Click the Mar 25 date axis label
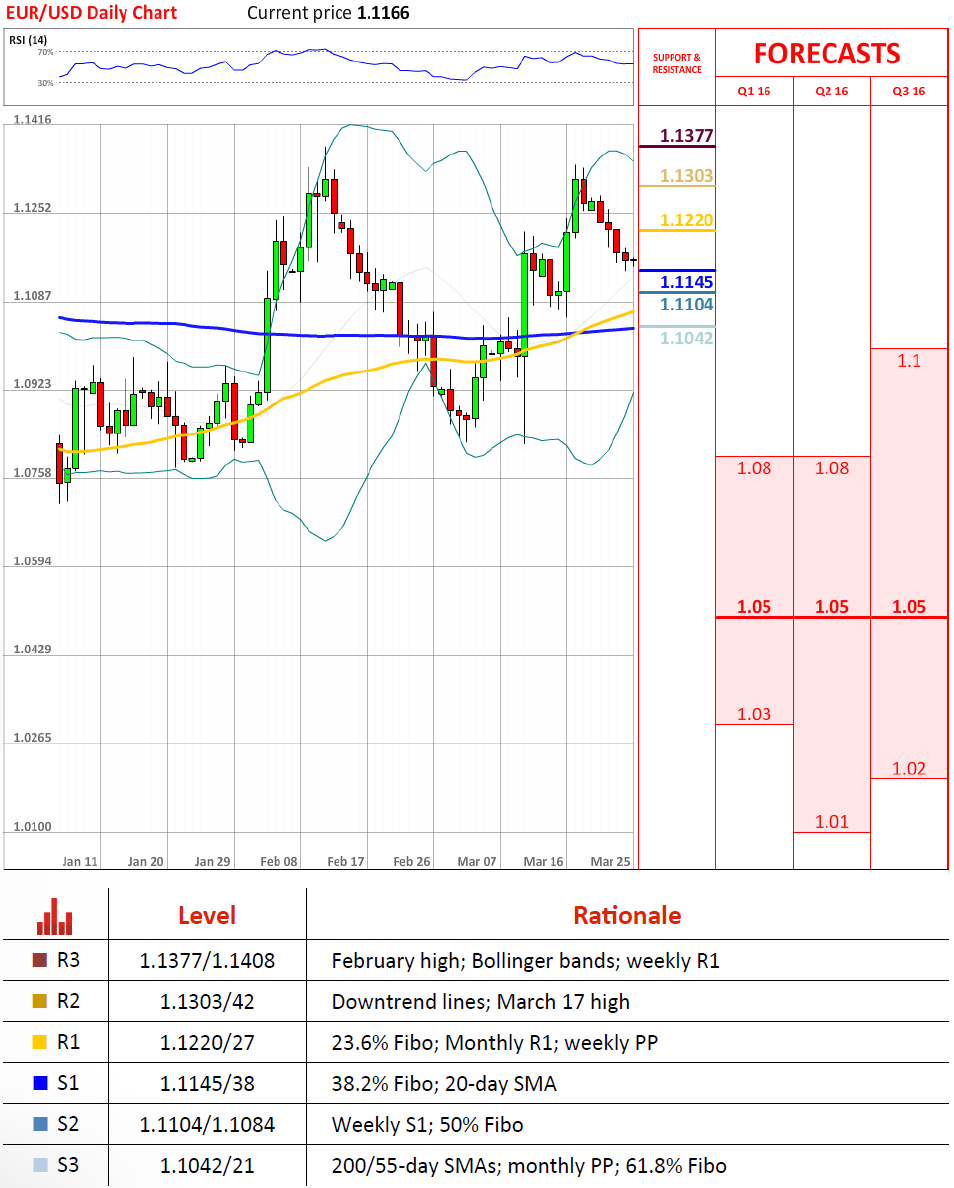 click(x=610, y=861)
